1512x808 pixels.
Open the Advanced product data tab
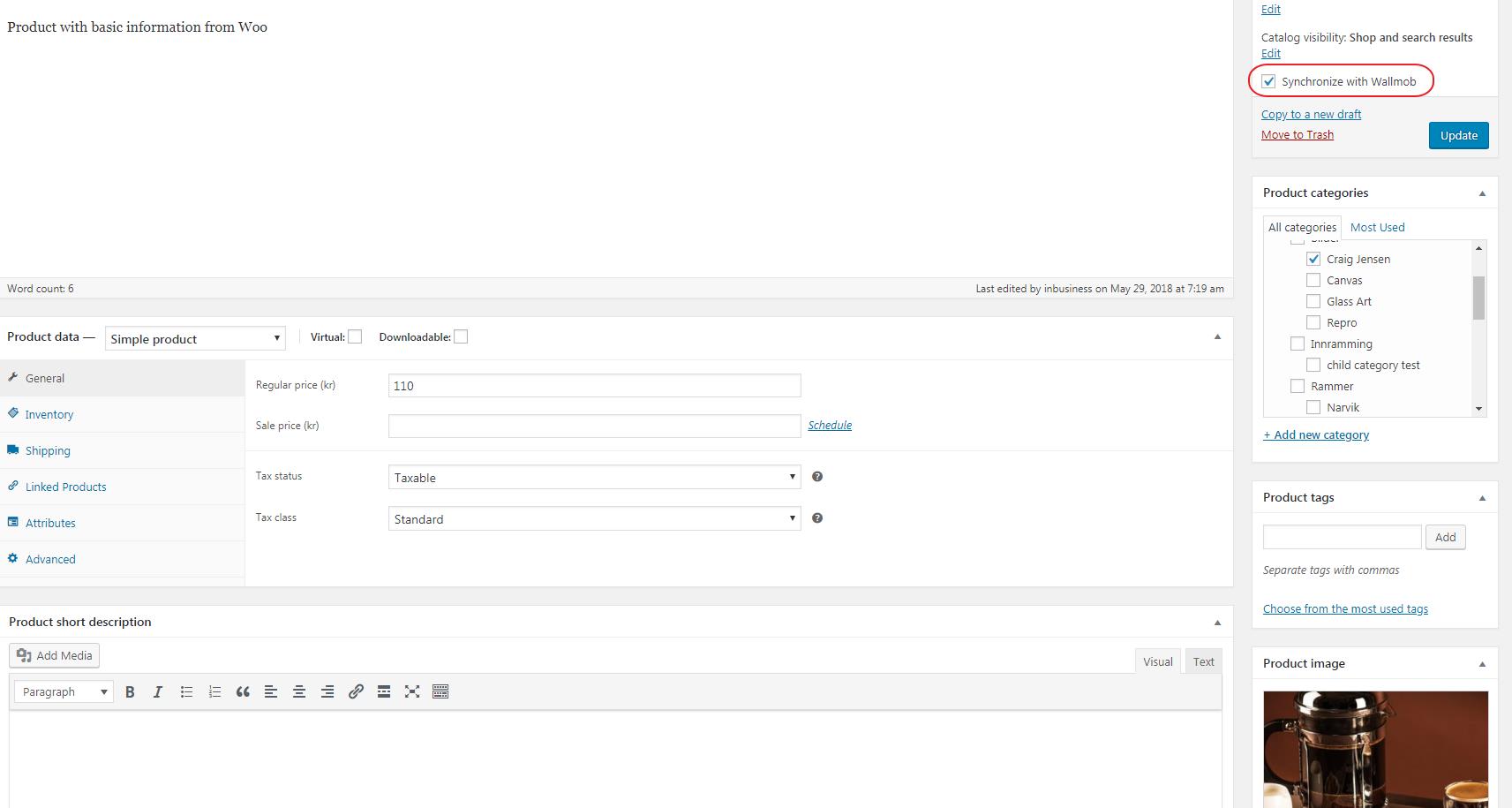[122, 559]
